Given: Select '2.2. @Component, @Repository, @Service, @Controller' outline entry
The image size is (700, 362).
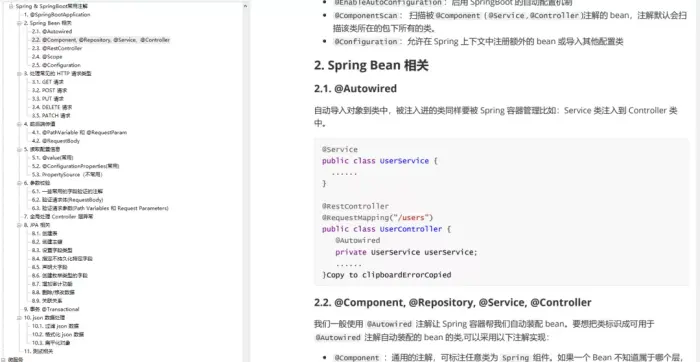Looking at the screenshot, I should point(101,40).
